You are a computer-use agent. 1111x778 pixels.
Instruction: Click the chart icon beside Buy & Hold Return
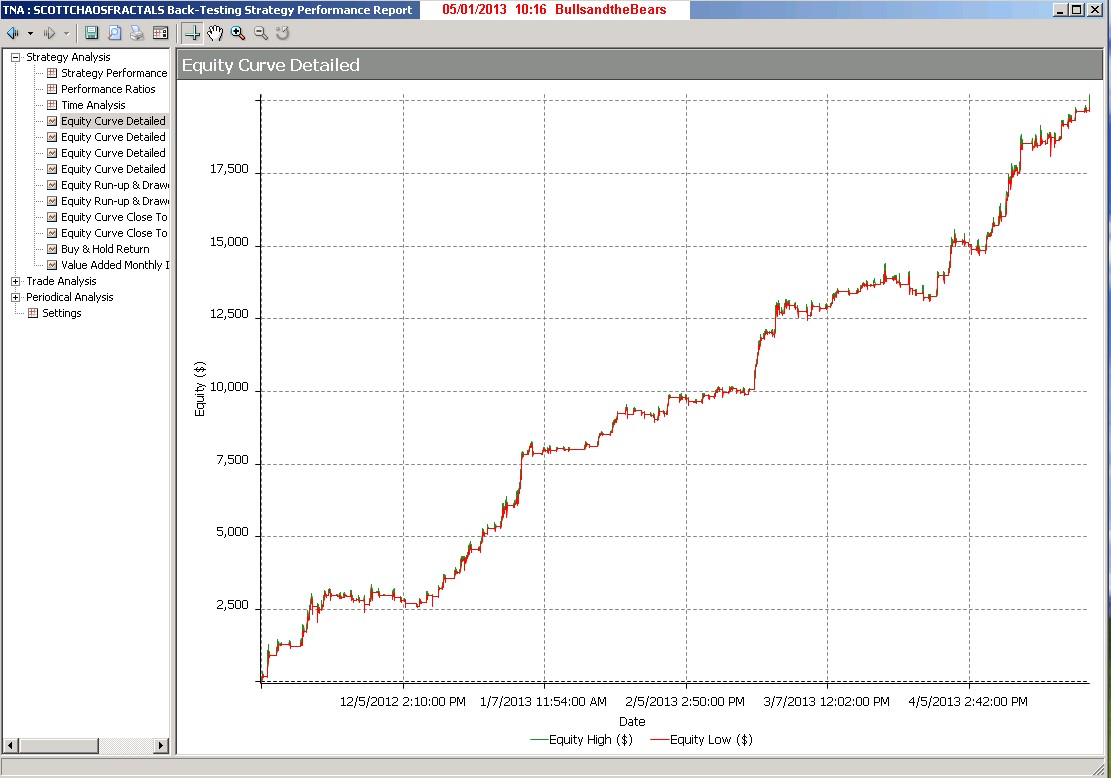pos(52,249)
